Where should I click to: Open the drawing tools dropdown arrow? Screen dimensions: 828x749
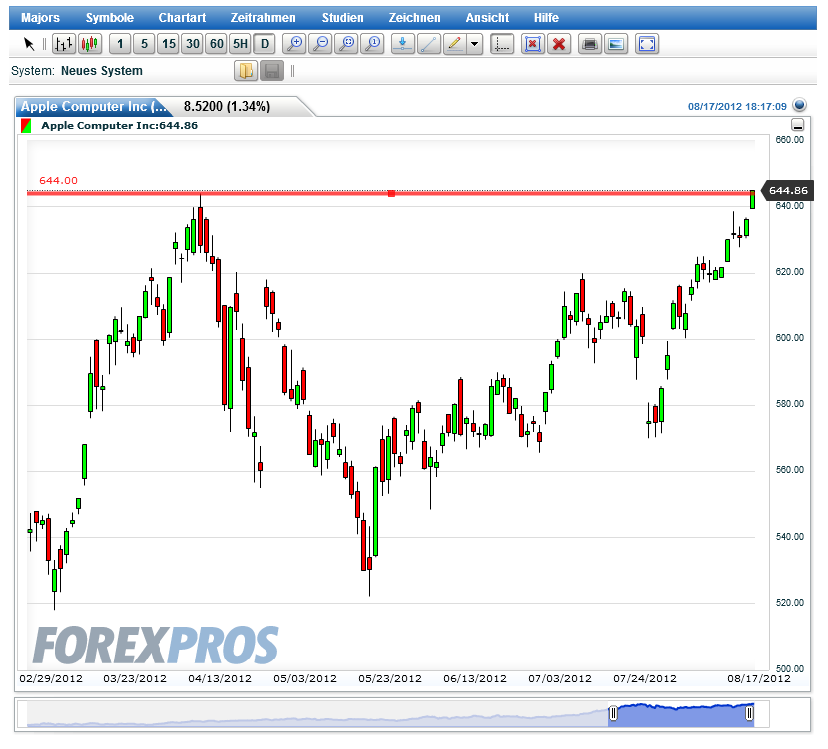pos(475,44)
